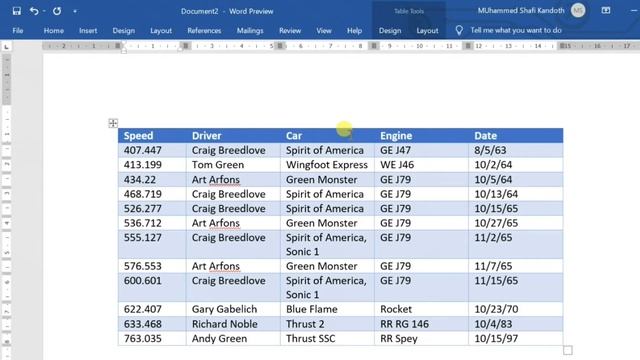The width and height of the screenshot is (640, 360).
Task: Open account name MUhammed Shafi Kandoth
Action: [521, 11]
